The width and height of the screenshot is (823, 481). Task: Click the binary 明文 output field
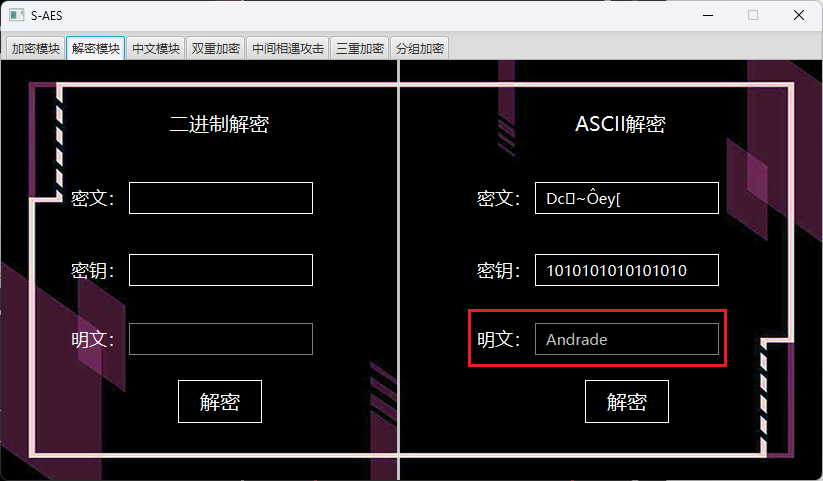pos(221,339)
